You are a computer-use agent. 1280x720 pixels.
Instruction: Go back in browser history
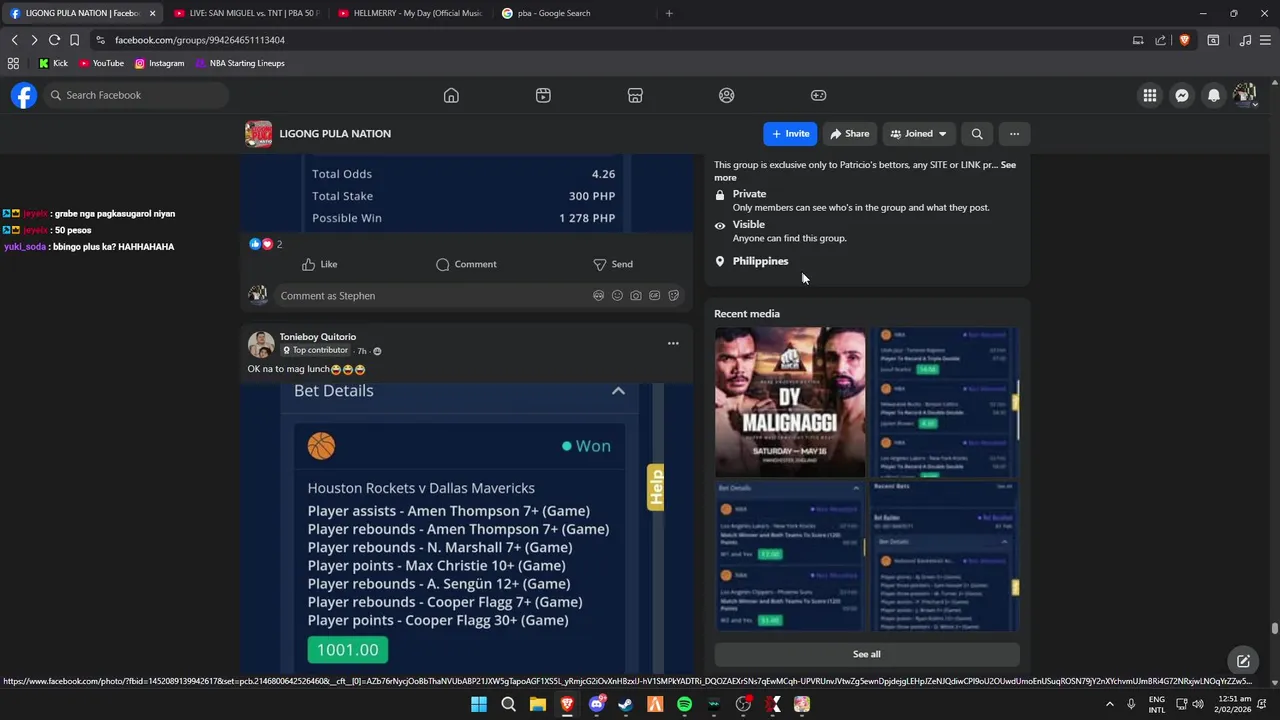click(x=14, y=40)
